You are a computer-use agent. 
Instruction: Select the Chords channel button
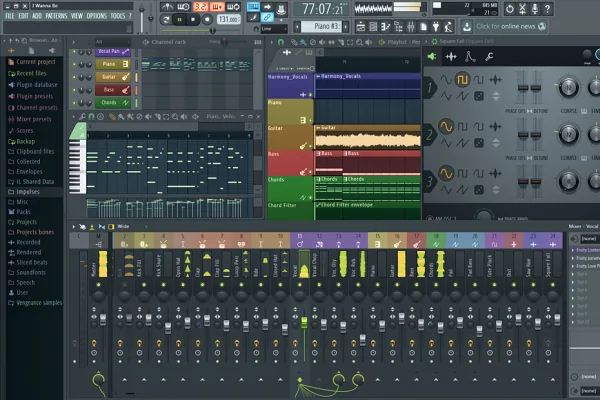click(x=113, y=103)
